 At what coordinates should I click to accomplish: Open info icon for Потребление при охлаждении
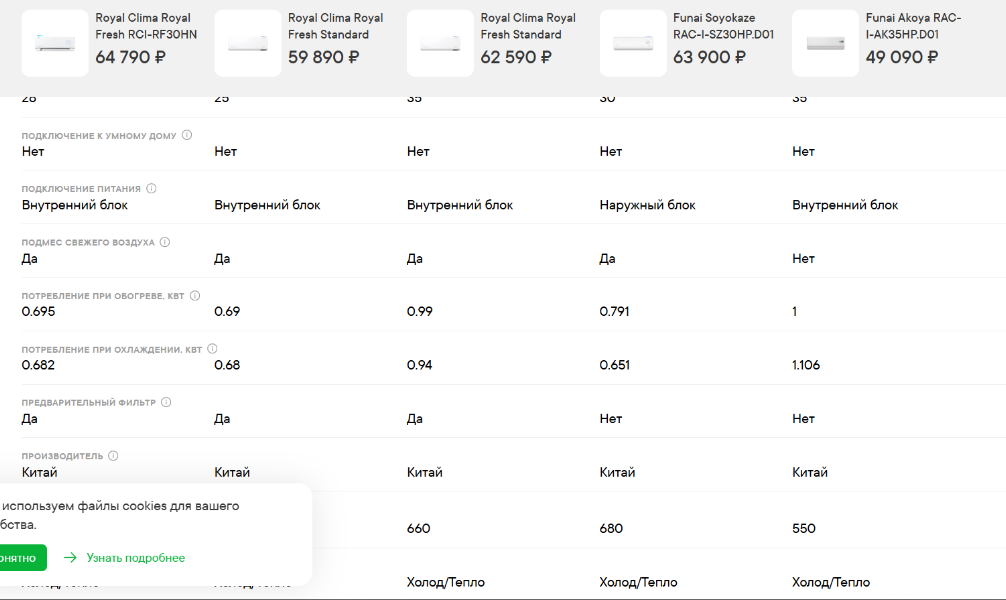(212, 349)
